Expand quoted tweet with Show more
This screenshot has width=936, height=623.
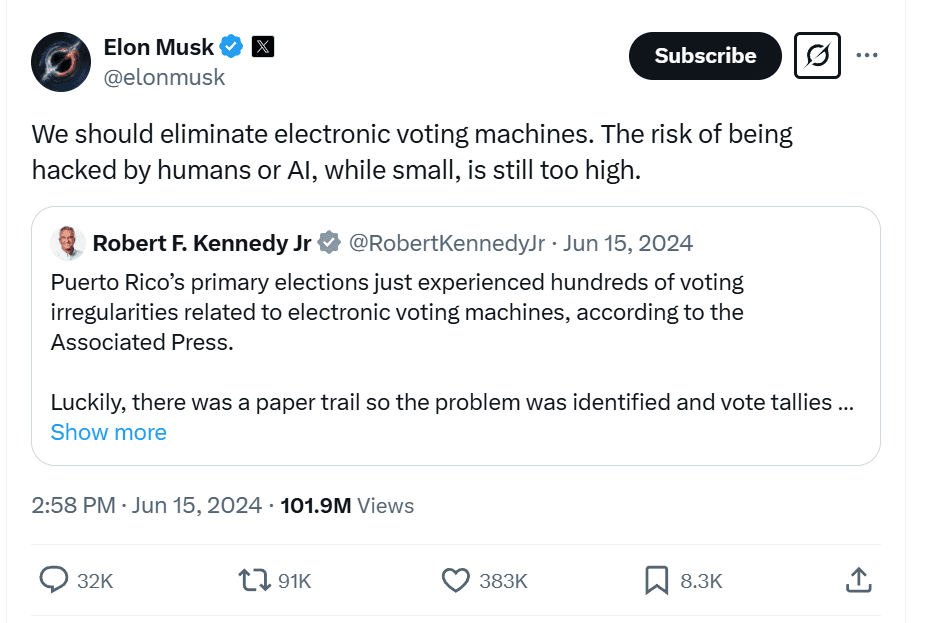(x=108, y=432)
